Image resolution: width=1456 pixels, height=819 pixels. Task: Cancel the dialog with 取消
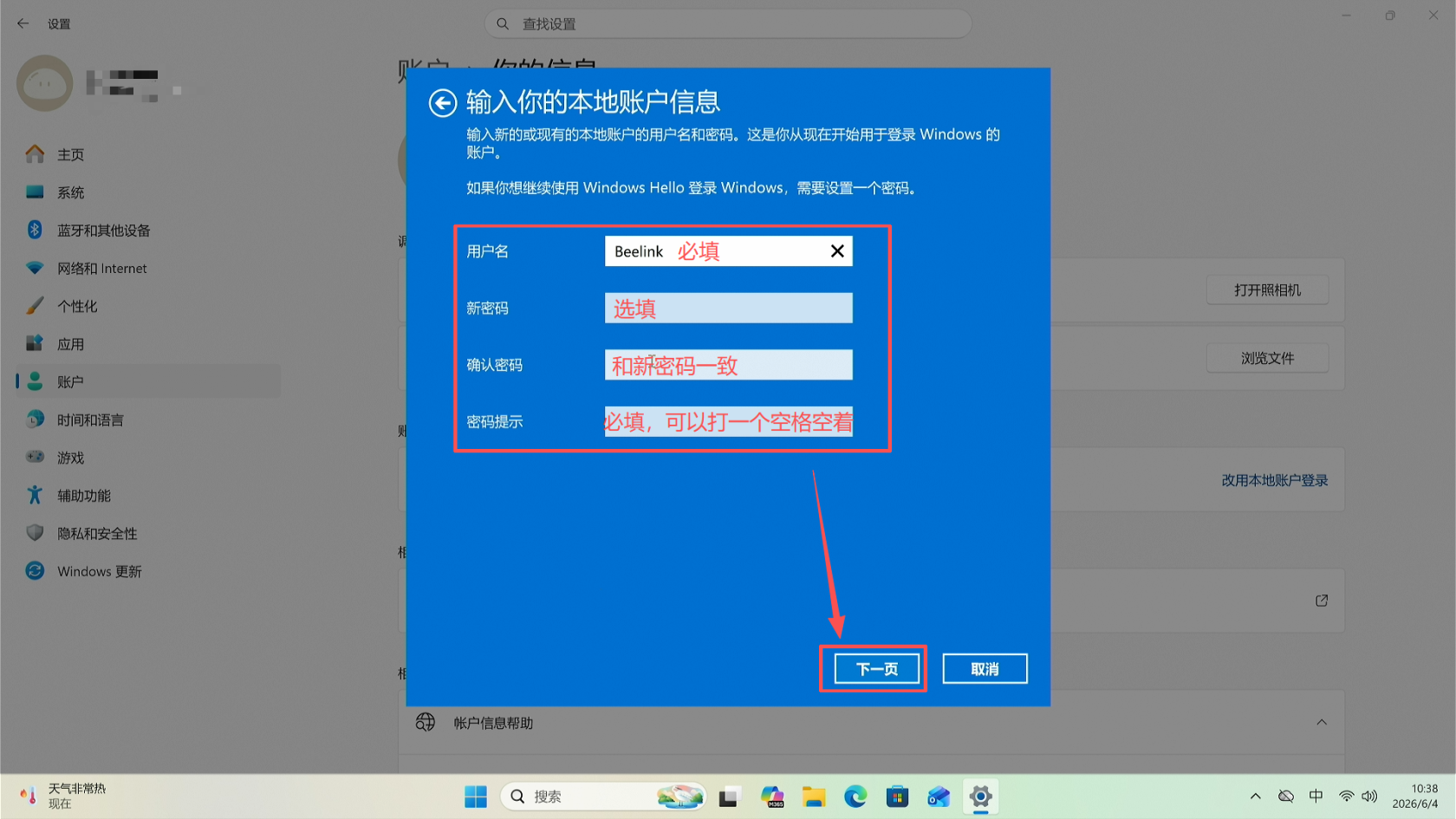pyautogui.click(x=985, y=669)
